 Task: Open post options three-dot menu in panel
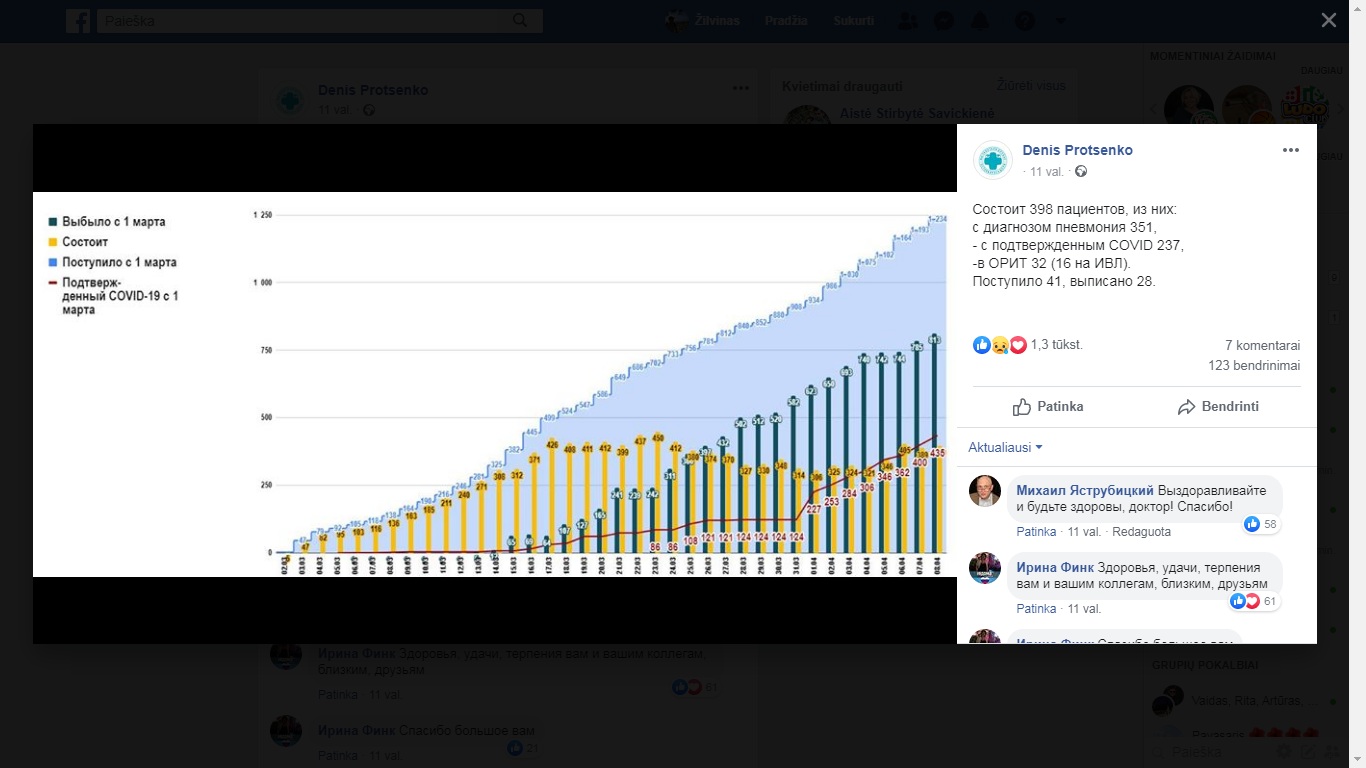pyautogui.click(x=1291, y=150)
